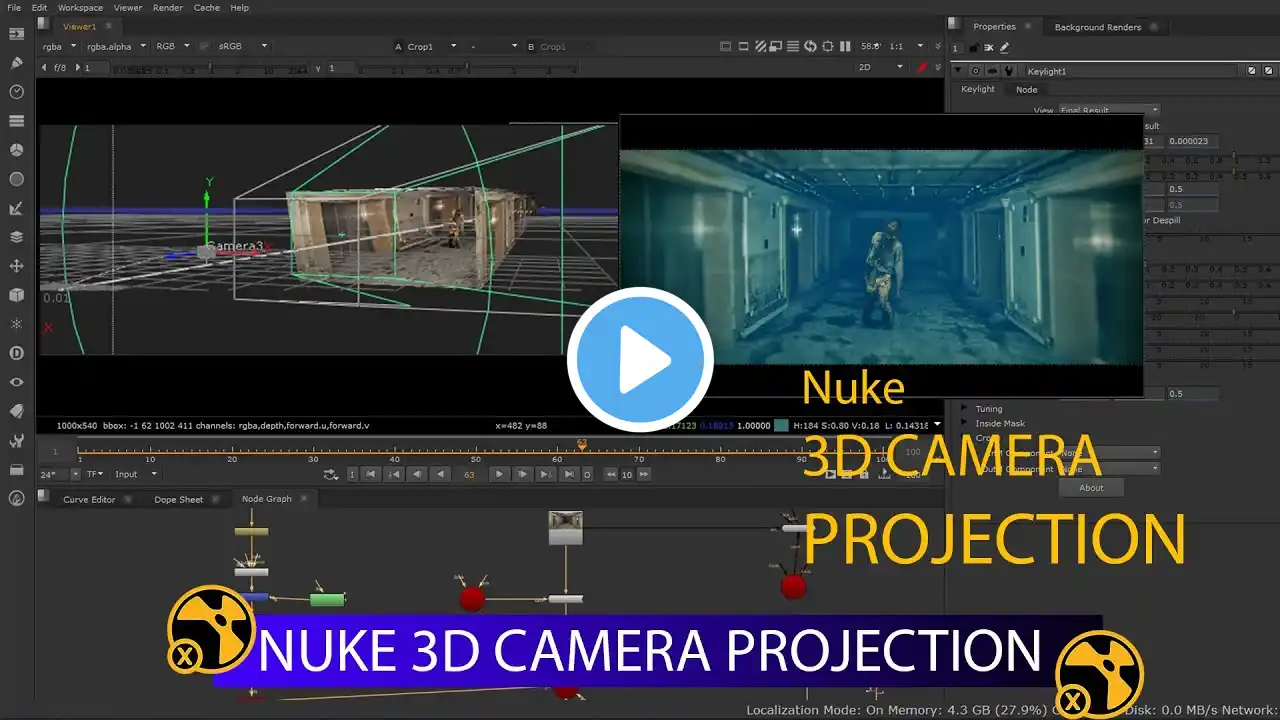Collapse the Keylight1 properties disclosure triangle
Screen dimensions: 1280x720
958,71
